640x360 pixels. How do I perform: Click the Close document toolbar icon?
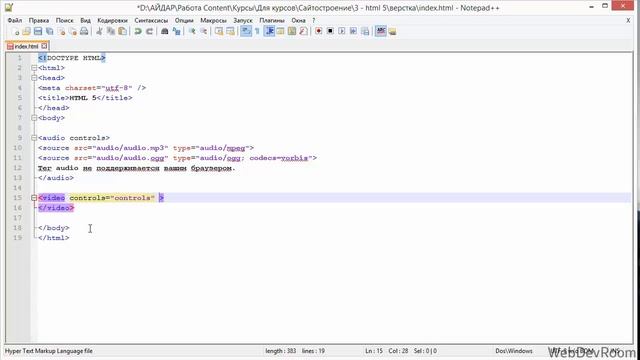(x=61, y=31)
